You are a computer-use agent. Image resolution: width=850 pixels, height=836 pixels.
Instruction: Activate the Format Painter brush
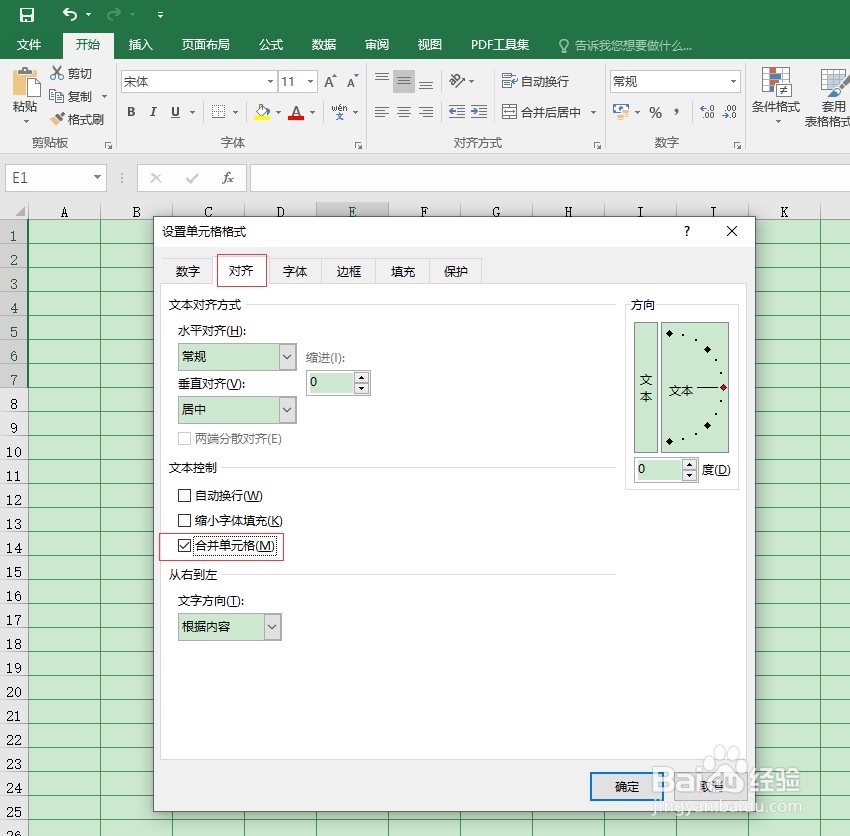[x=56, y=119]
